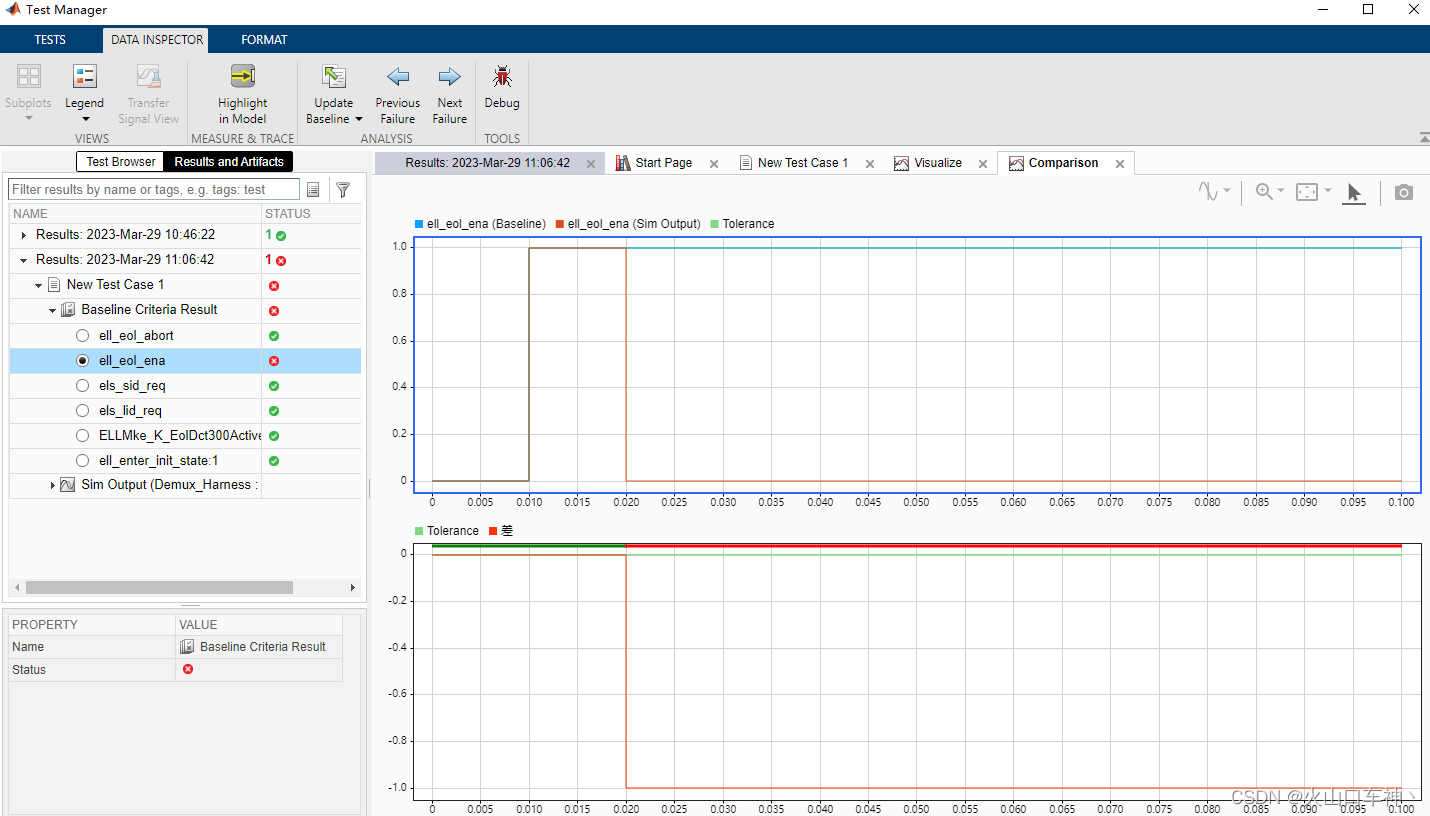Click the Transfer Signal View icon

148,76
